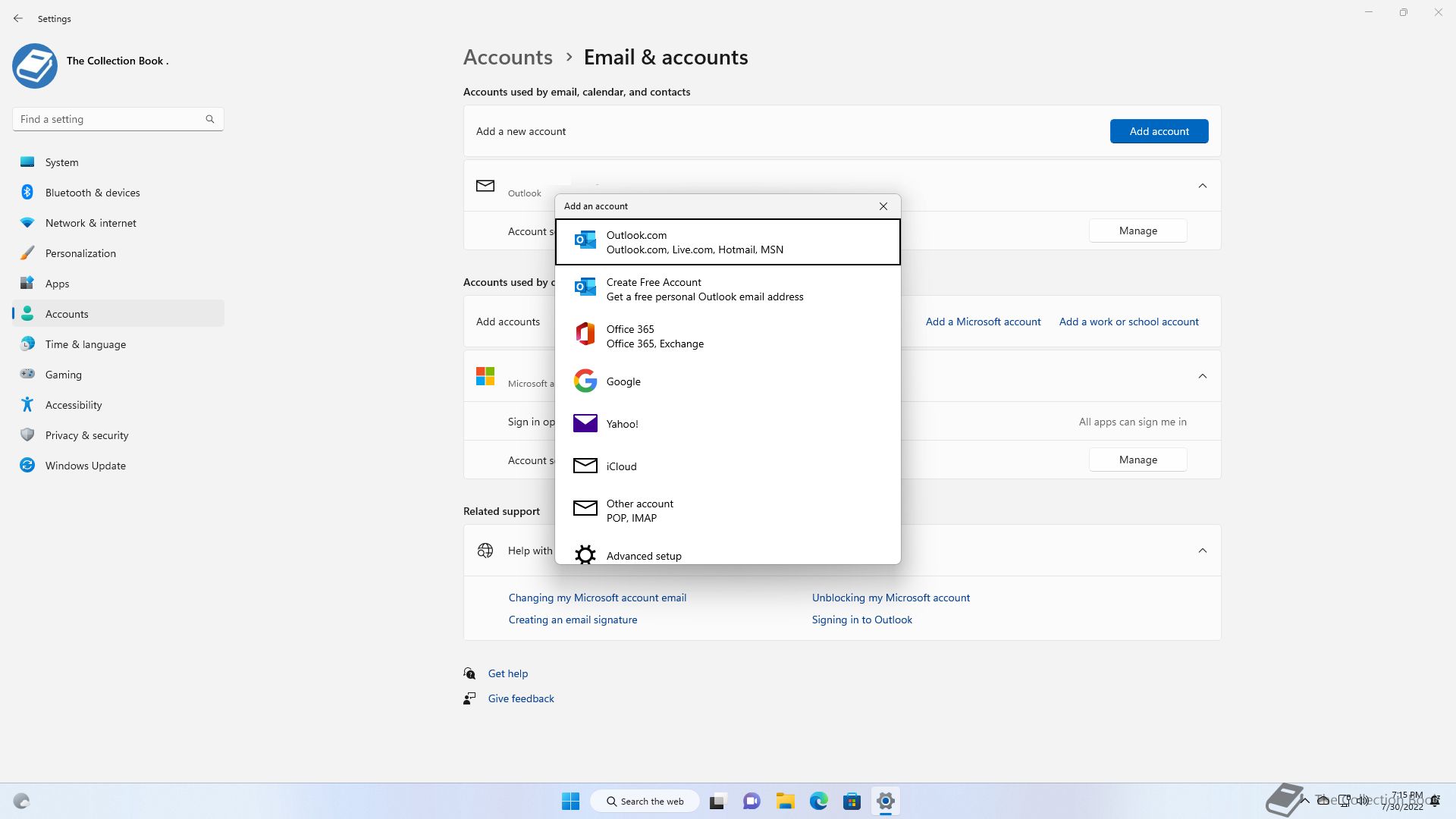1456x819 pixels.
Task: Open Unblocking my Microsoft account link
Action: (x=890, y=598)
